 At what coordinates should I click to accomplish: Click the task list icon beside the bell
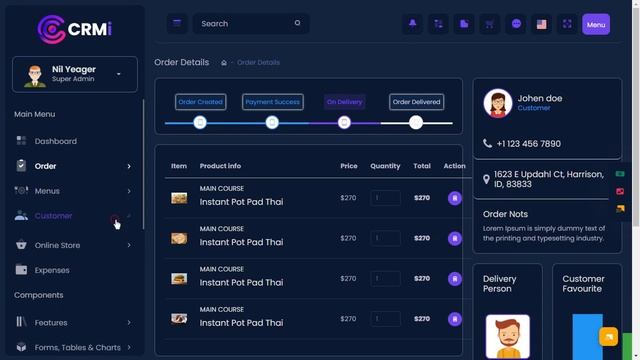[x=438, y=24]
